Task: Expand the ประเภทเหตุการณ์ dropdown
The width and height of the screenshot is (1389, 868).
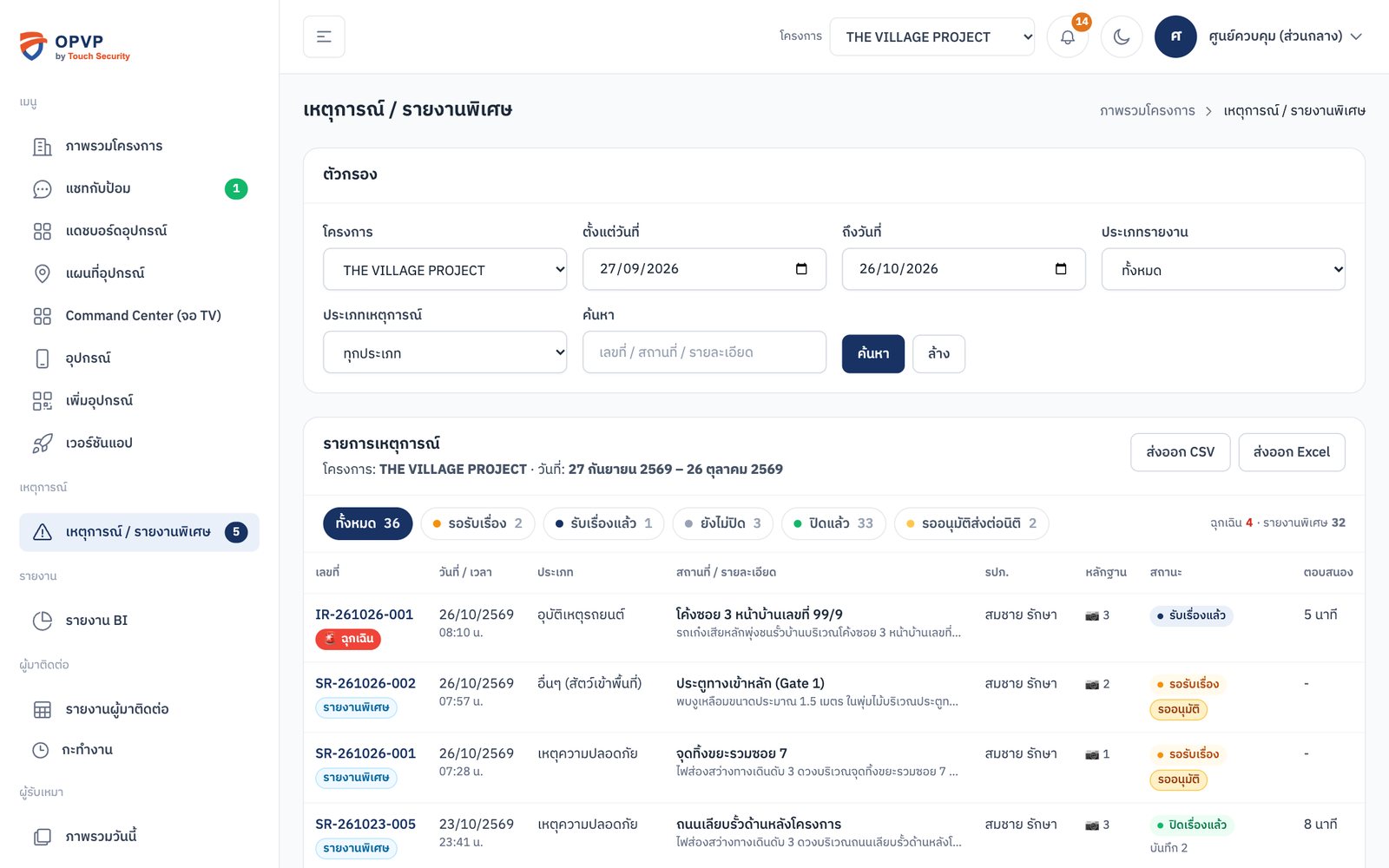Action: (444, 353)
